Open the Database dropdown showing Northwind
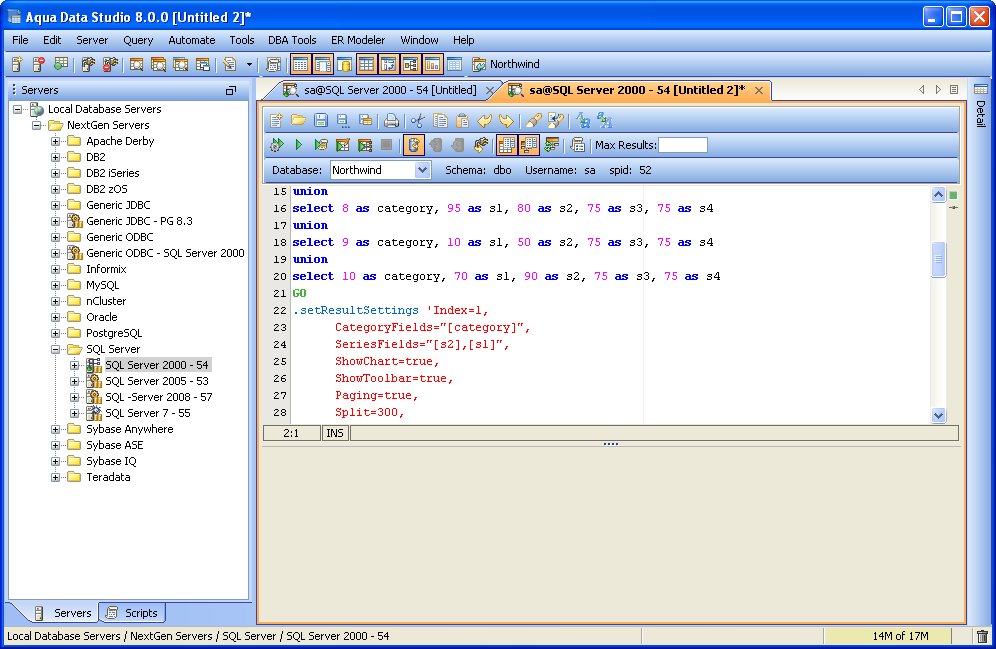Screen dimensions: 996x649 coord(421,170)
